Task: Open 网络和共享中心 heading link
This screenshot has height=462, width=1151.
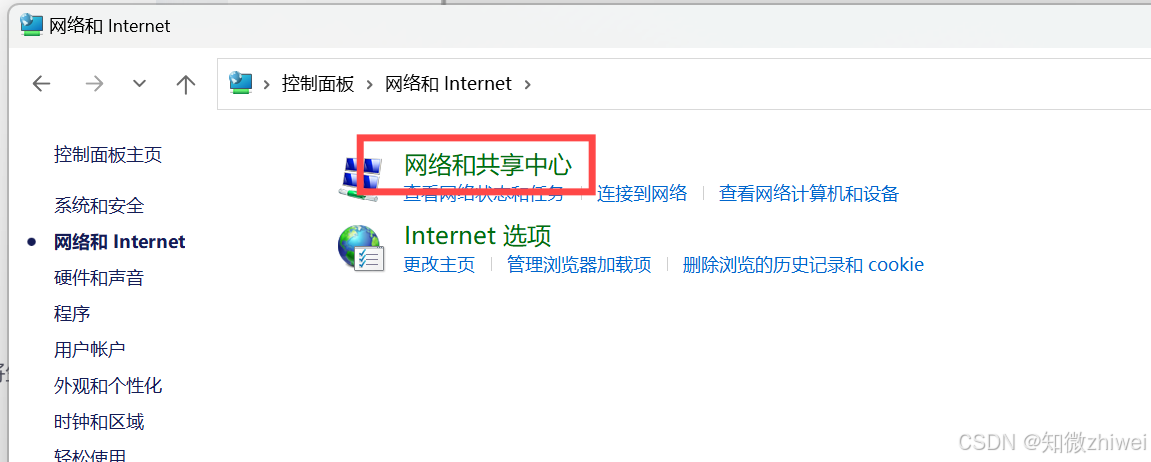Action: [488, 165]
